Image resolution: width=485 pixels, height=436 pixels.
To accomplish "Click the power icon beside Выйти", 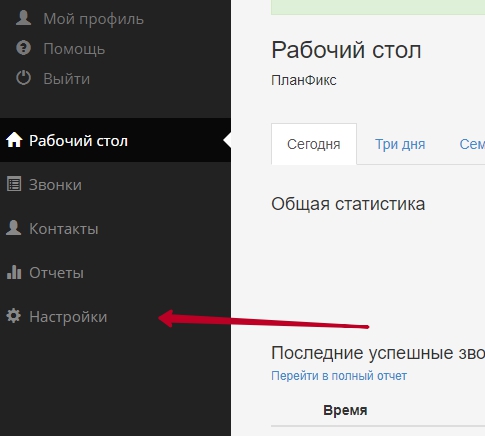I will click(23, 78).
